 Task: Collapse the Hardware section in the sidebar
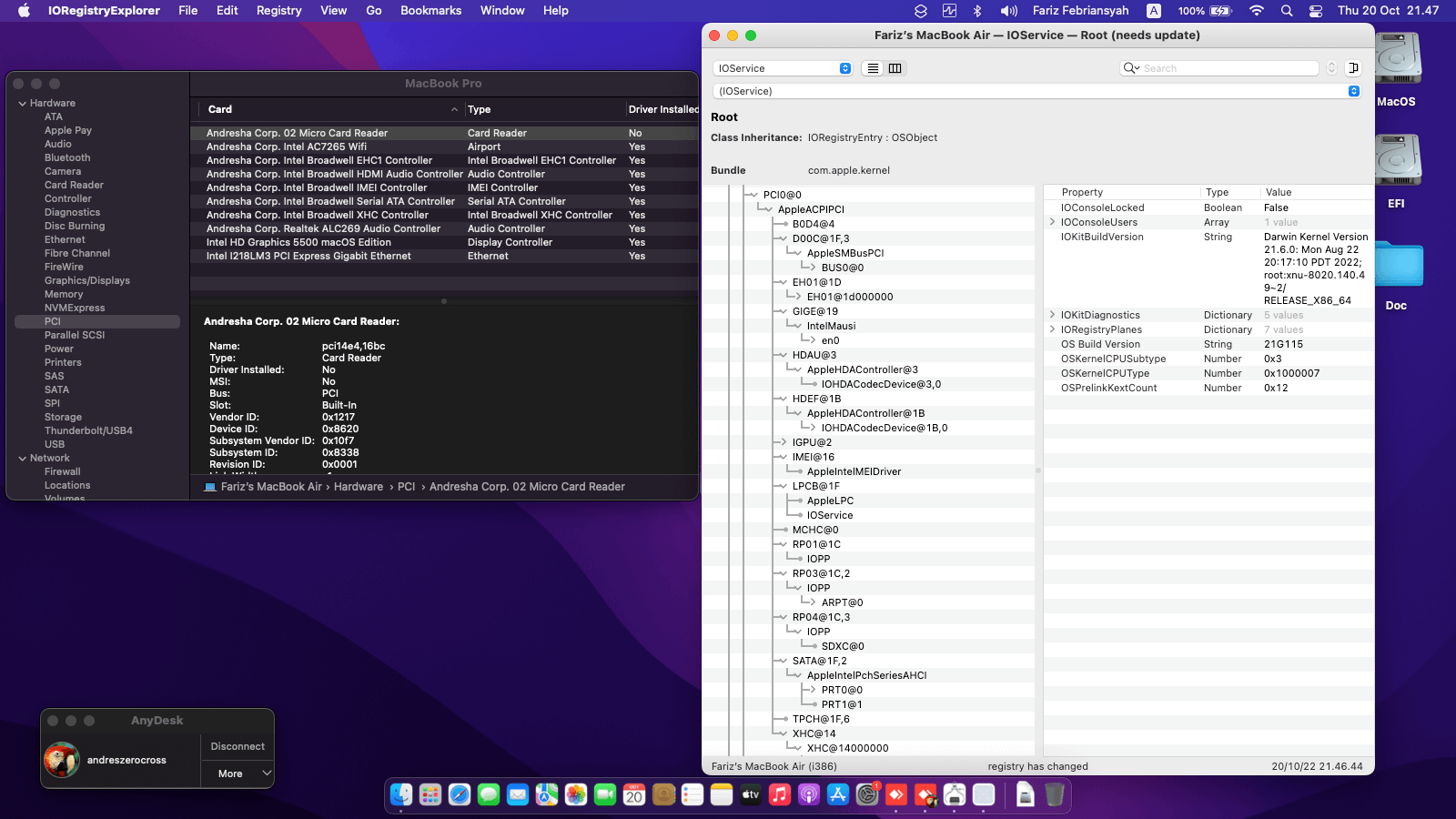pos(23,104)
